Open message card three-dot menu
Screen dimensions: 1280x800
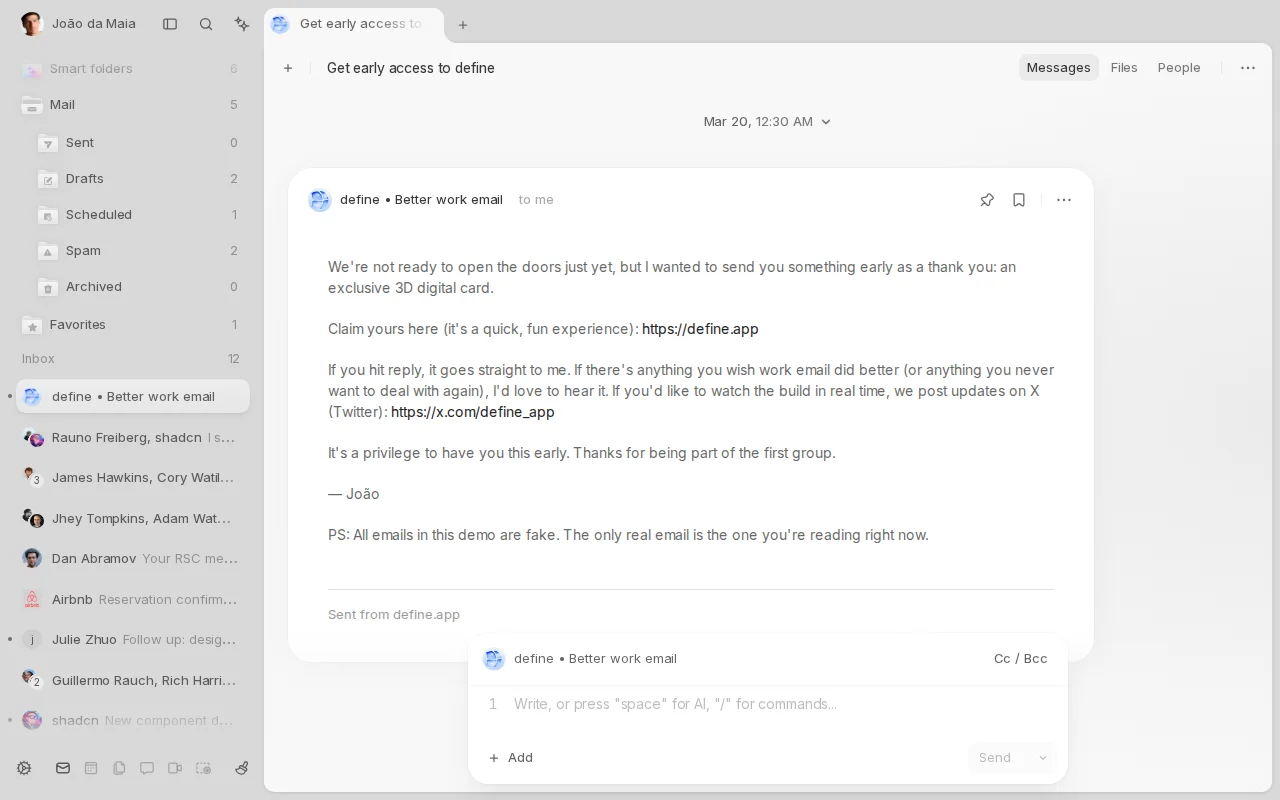[x=1064, y=200]
